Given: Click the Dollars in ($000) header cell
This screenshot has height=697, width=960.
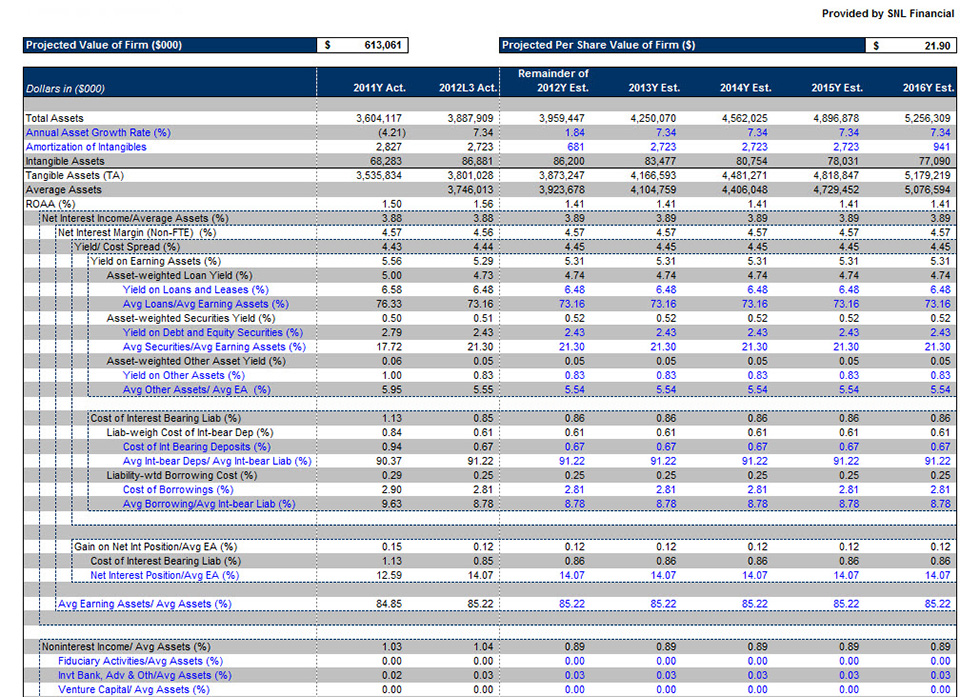Looking at the screenshot, I should click(65, 88).
